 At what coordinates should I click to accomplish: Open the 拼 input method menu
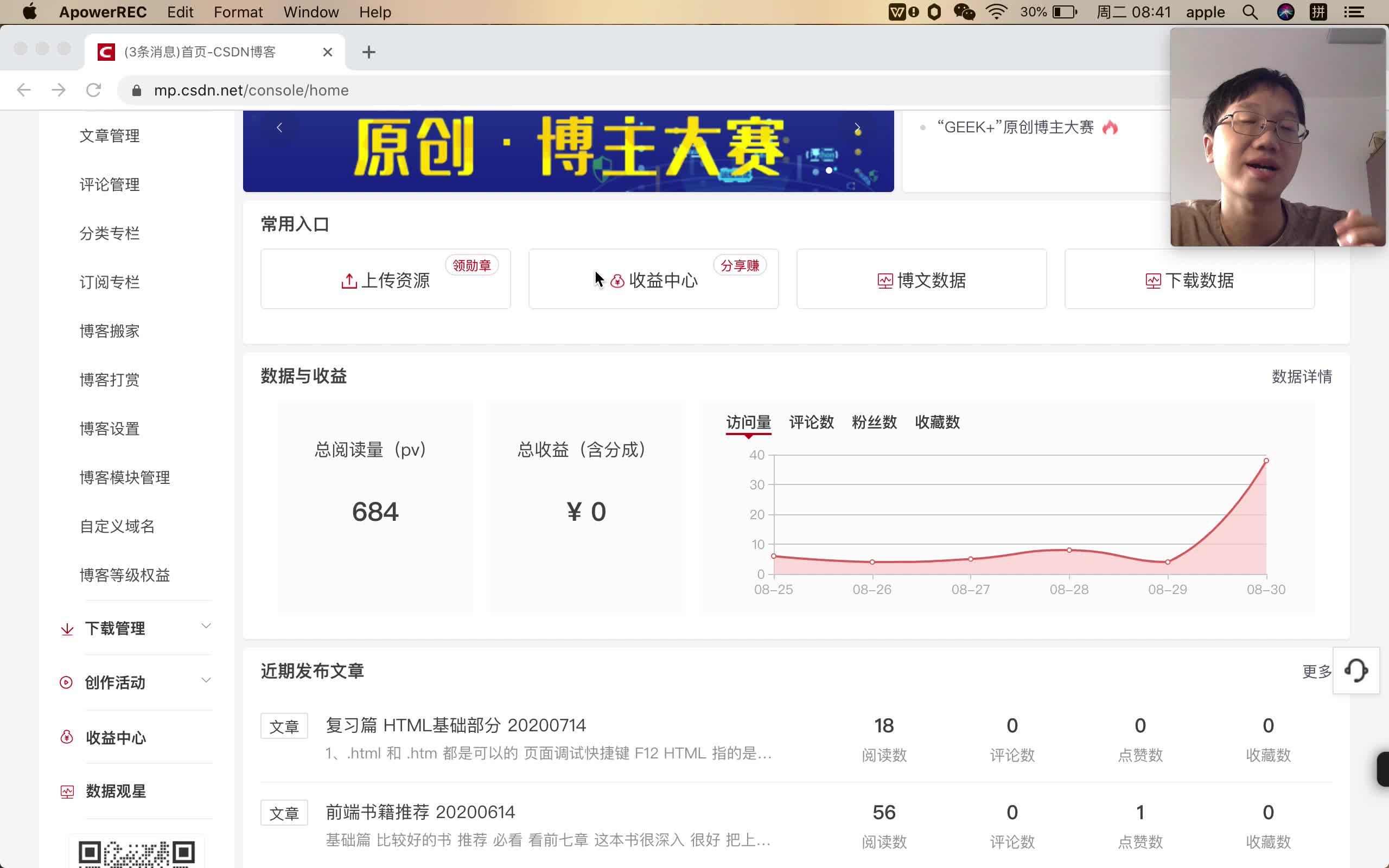[x=1318, y=11]
